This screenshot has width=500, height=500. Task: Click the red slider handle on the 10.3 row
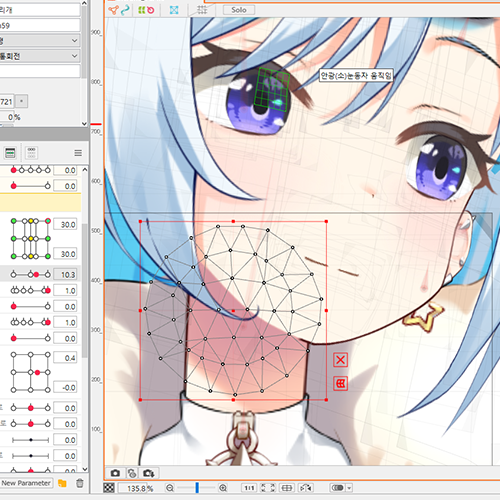pyautogui.click(x=36, y=275)
